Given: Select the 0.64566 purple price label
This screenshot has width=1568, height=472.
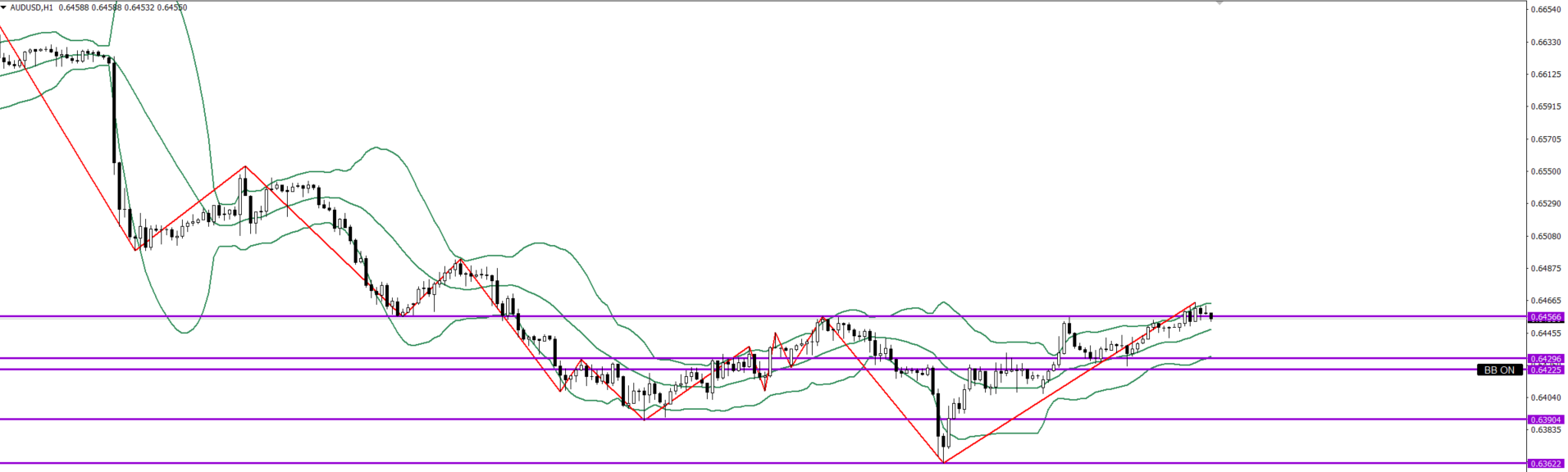Looking at the screenshot, I should 1545,317.
